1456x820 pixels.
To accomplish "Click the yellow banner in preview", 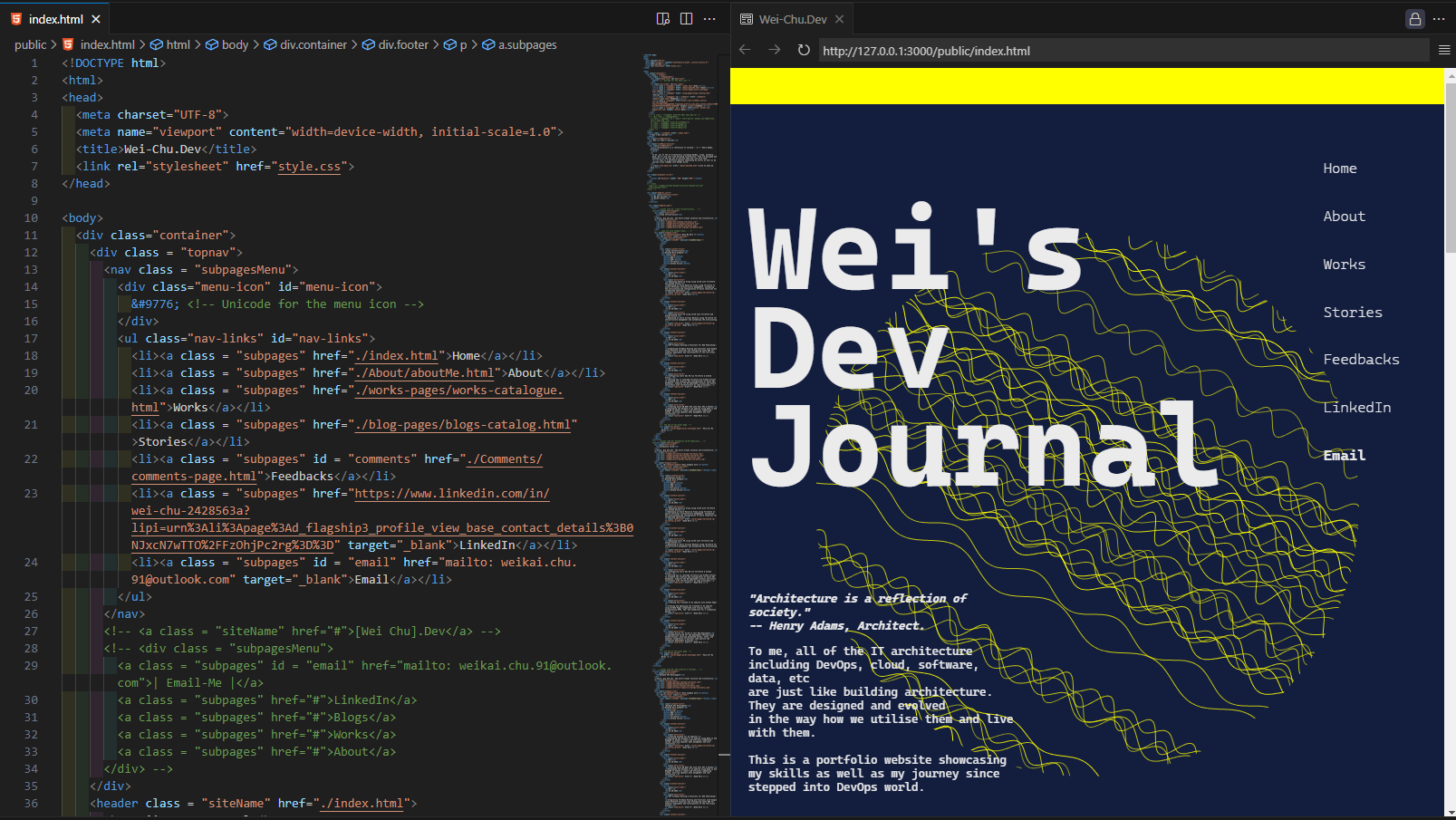I will coord(1086,86).
